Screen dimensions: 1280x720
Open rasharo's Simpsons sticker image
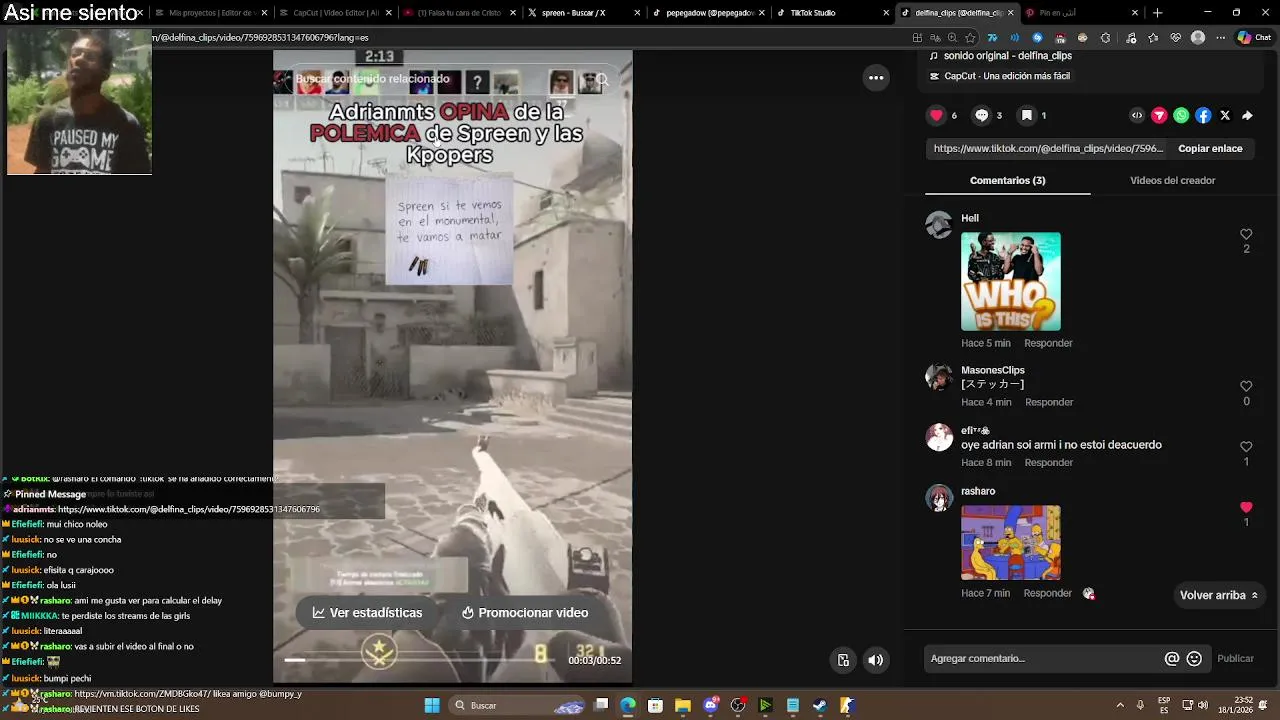point(1011,543)
